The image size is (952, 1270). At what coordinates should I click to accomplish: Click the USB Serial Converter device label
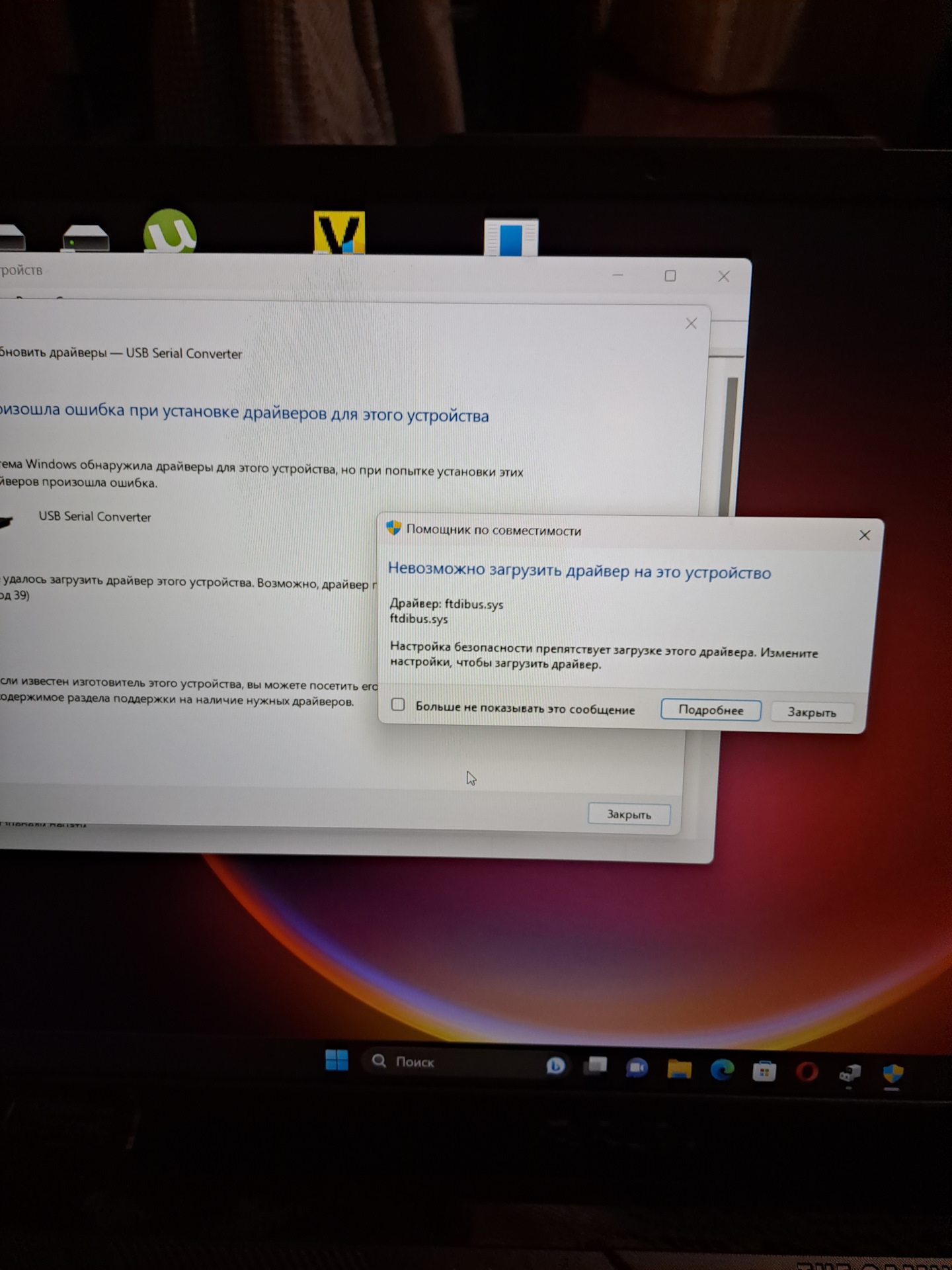tap(95, 517)
